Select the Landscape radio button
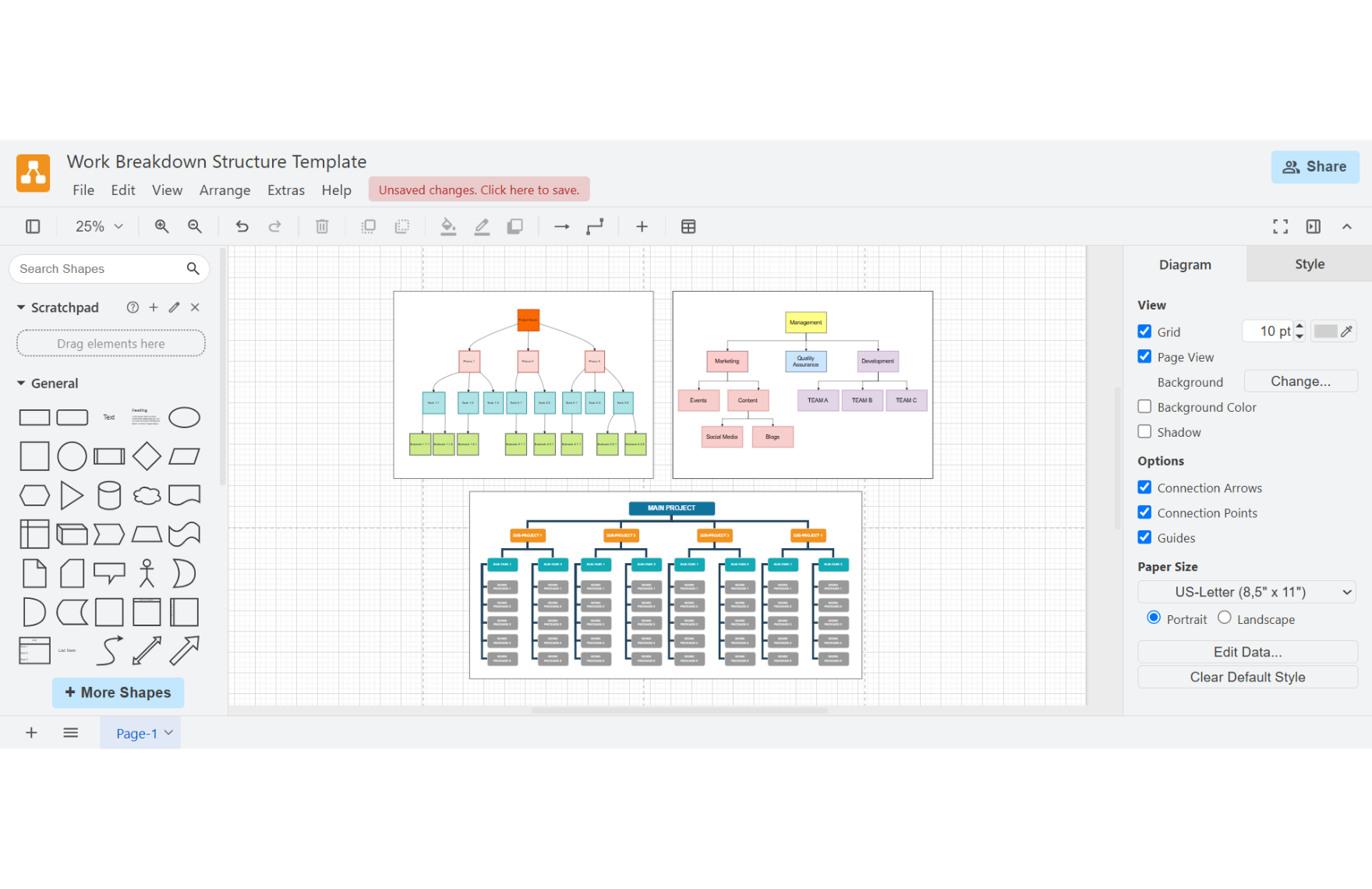The image size is (1372, 889). [1225, 618]
